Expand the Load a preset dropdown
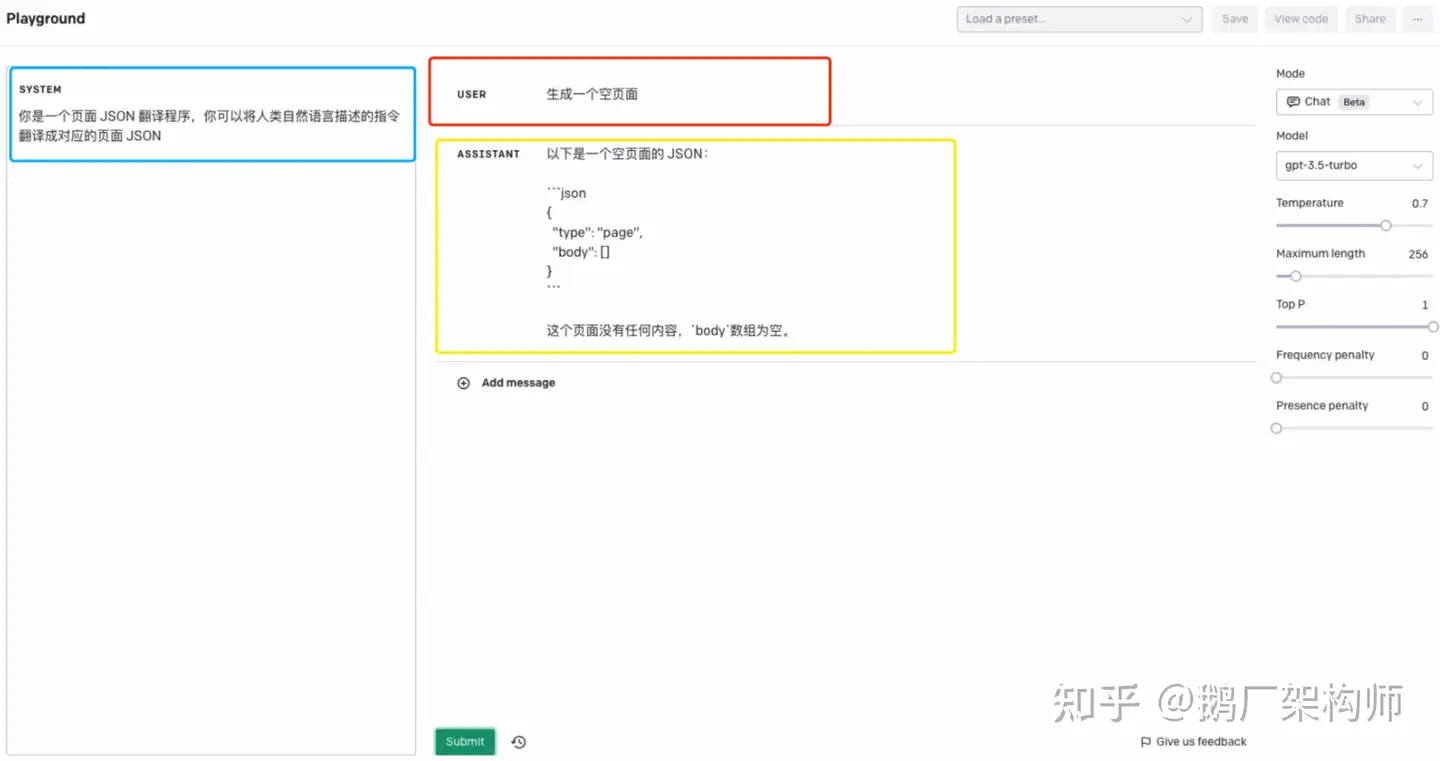 1079,19
